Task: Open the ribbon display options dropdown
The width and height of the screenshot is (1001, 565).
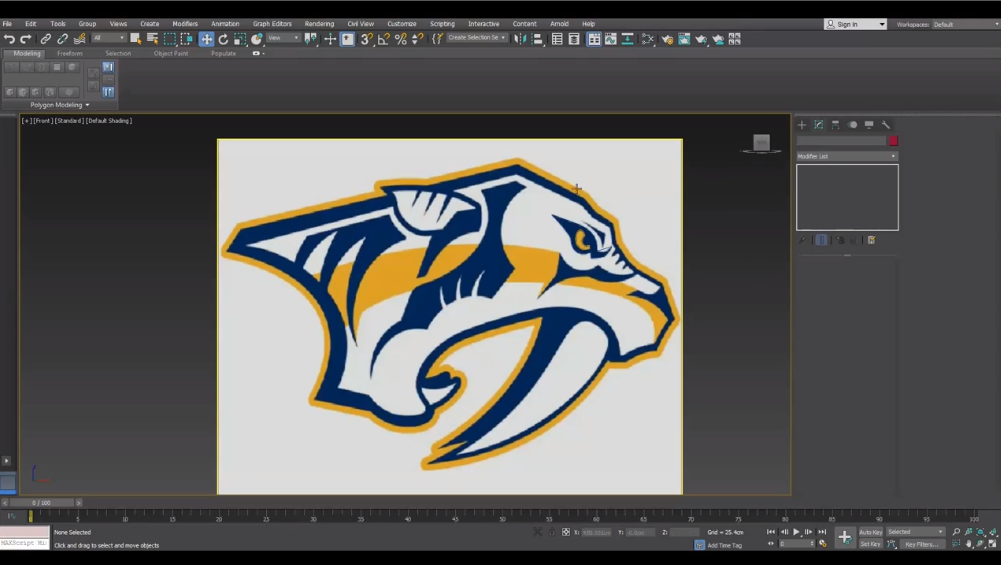Action: pos(258,54)
